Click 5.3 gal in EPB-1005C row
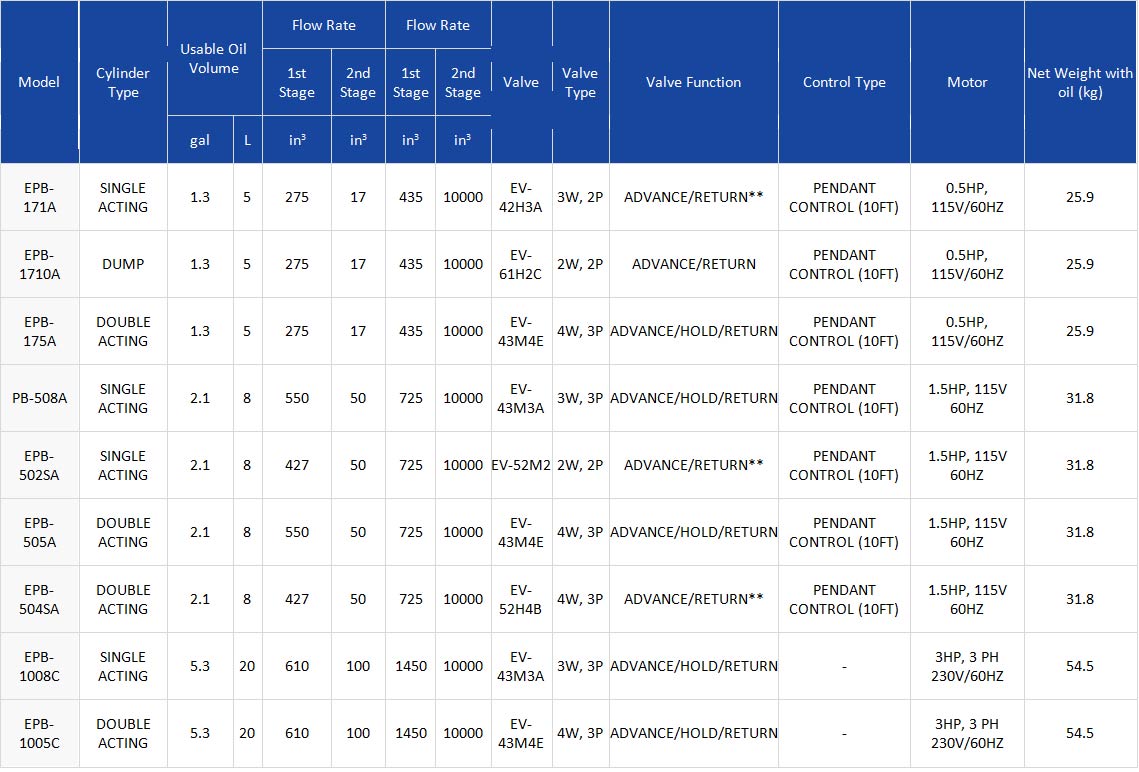Screen dimensions: 1139x772 [200, 734]
